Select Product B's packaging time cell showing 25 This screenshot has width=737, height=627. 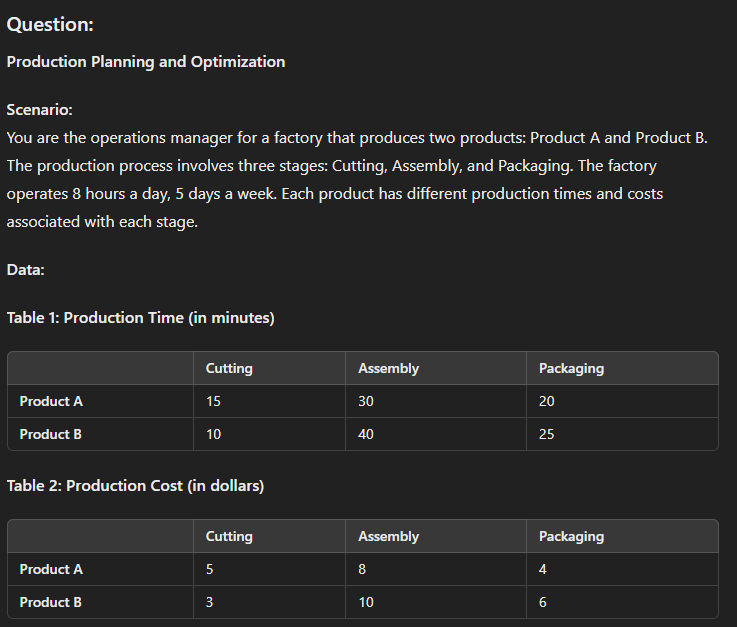(547, 434)
